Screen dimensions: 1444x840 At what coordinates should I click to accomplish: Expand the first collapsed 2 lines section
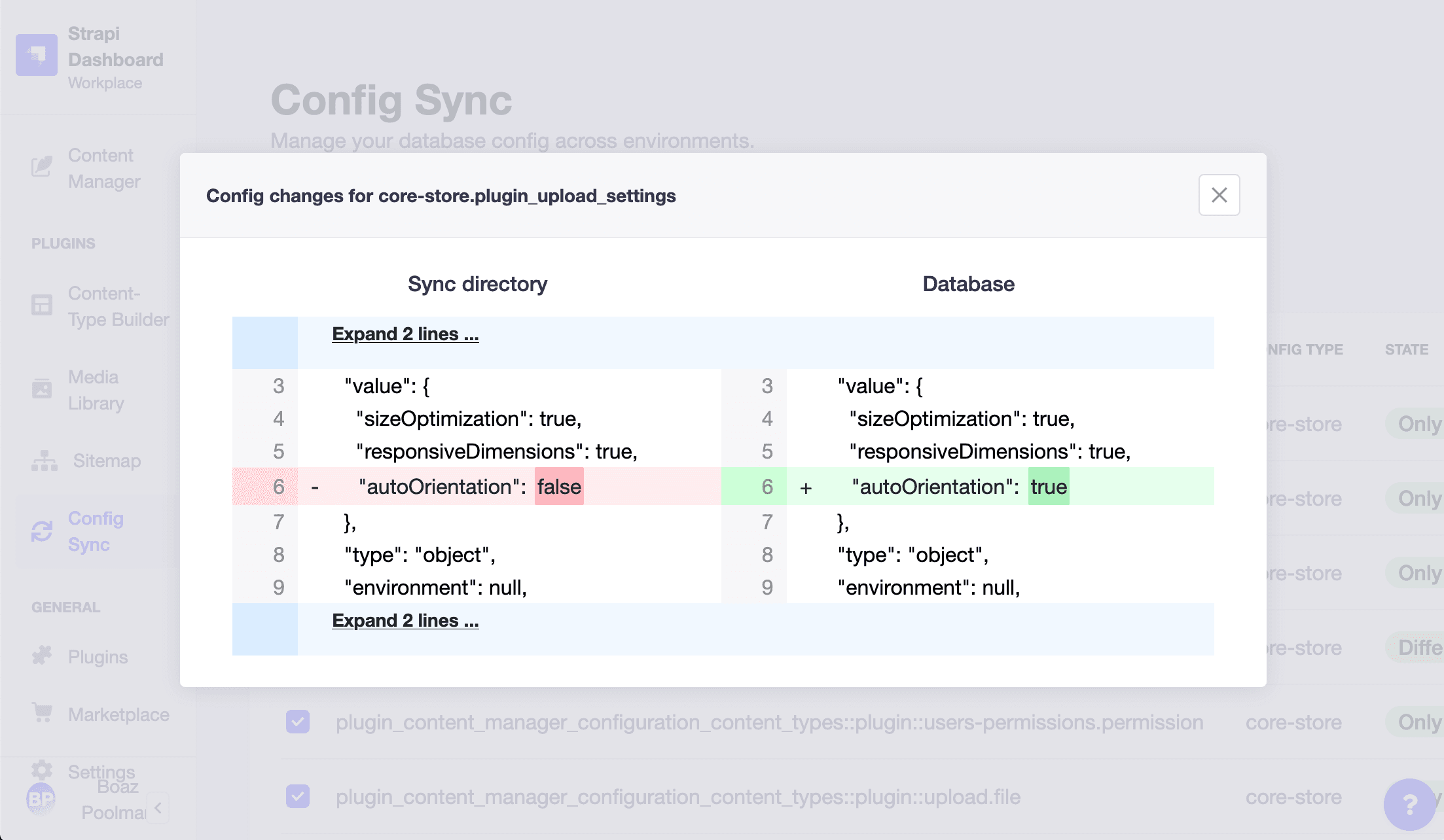pos(404,334)
